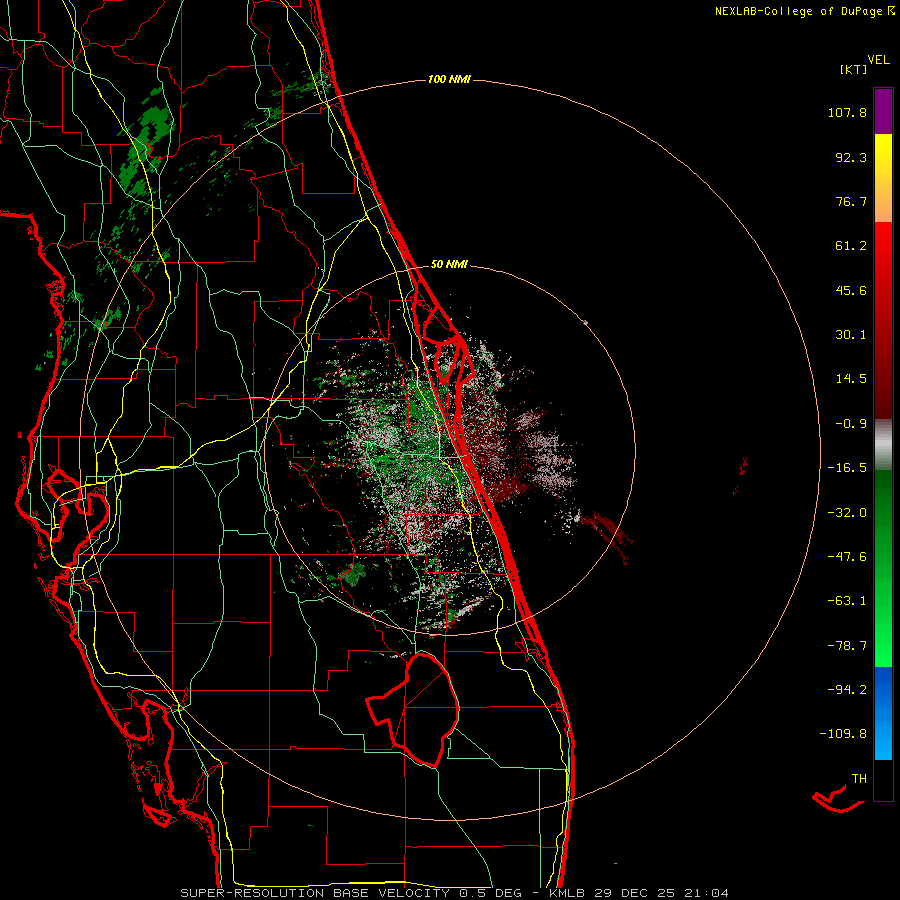Screen dimensions: 900x900
Task: Click the 30.1 value on velocity scale
Action: (851, 335)
